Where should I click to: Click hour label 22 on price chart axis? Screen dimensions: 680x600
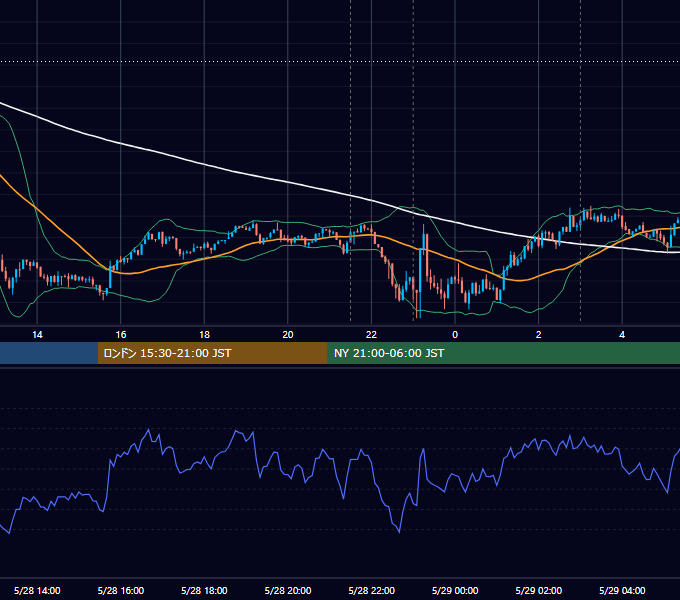pos(371,335)
